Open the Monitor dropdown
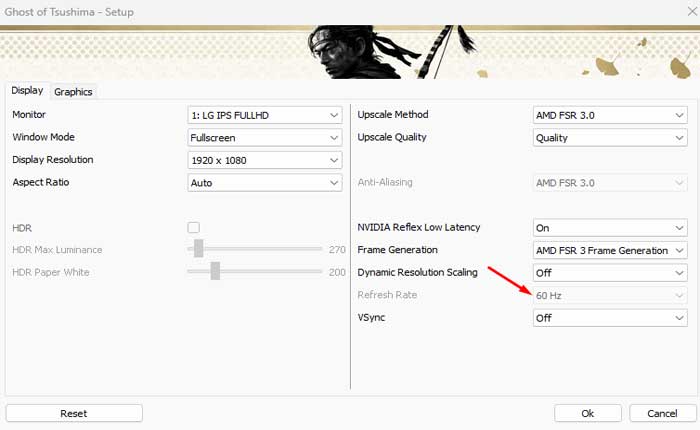Image resolution: width=700 pixels, height=430 pixels. coord(265,115)
